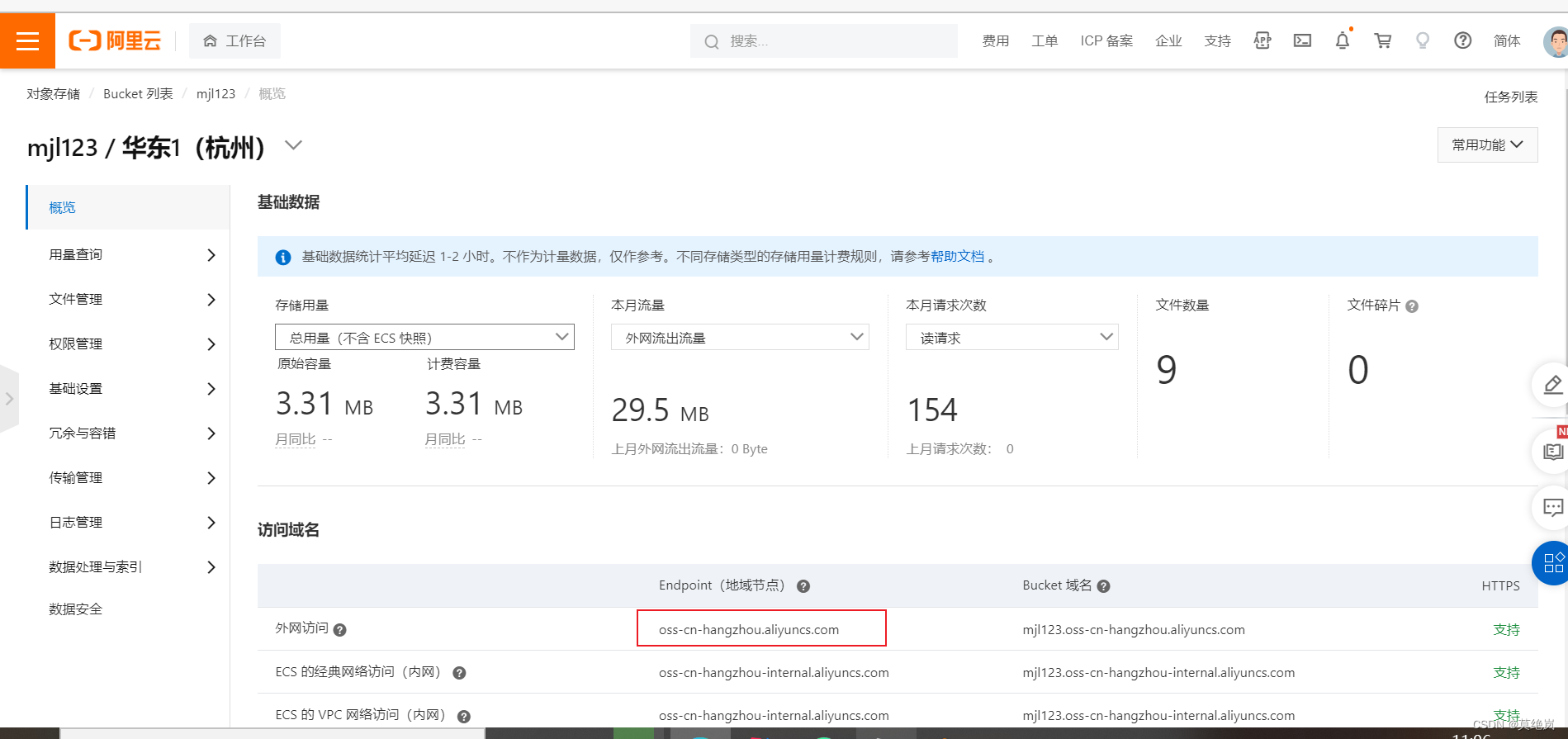
Task: Open the blue apps grid floating button
Action: coord(1552,563)
